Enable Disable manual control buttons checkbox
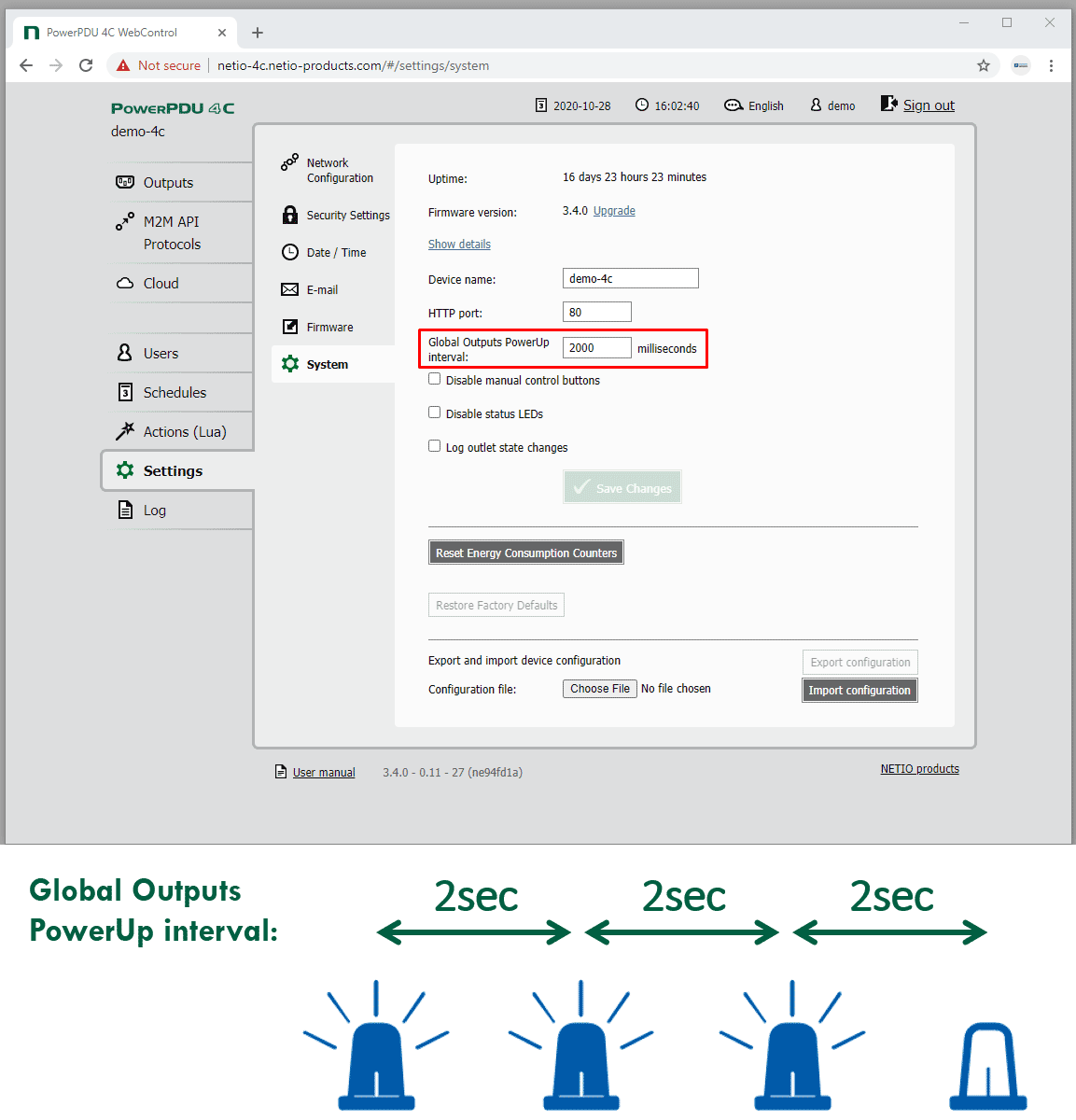Image resolution: width=1076 pixels, height=1120 pixels. (x=435, y=379)
